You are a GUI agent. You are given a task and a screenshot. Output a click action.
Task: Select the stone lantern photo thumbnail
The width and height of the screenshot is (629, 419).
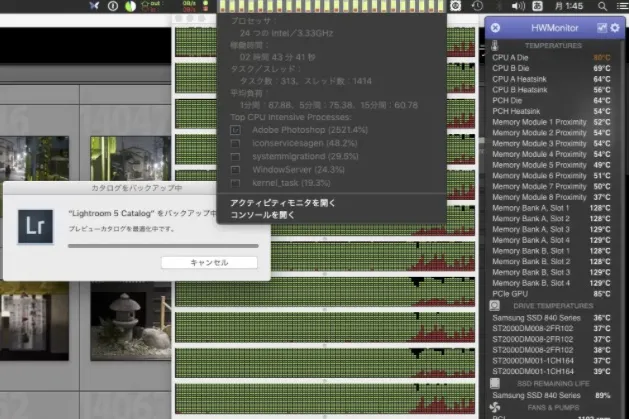click(131, 320)
